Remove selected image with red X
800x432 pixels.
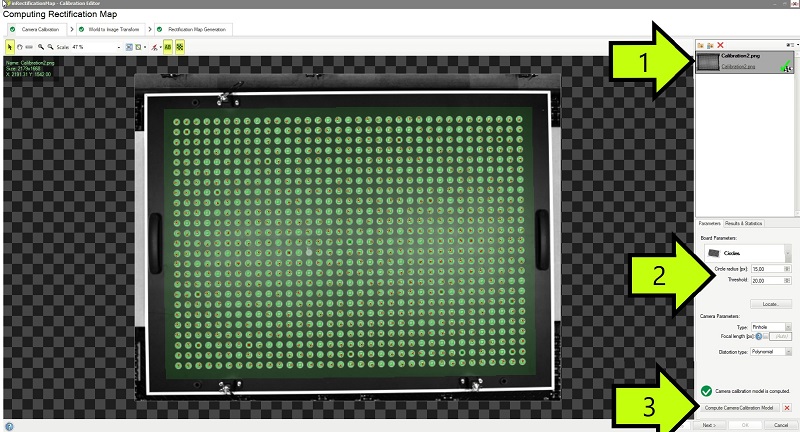[720, 45]
